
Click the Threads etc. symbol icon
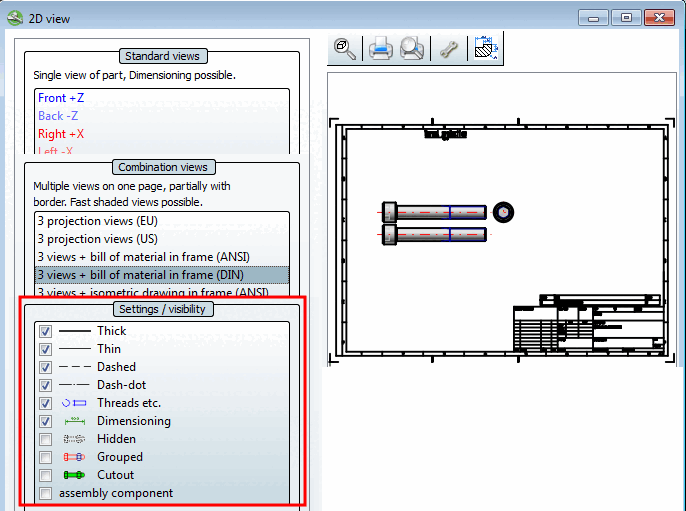point(74,403)
